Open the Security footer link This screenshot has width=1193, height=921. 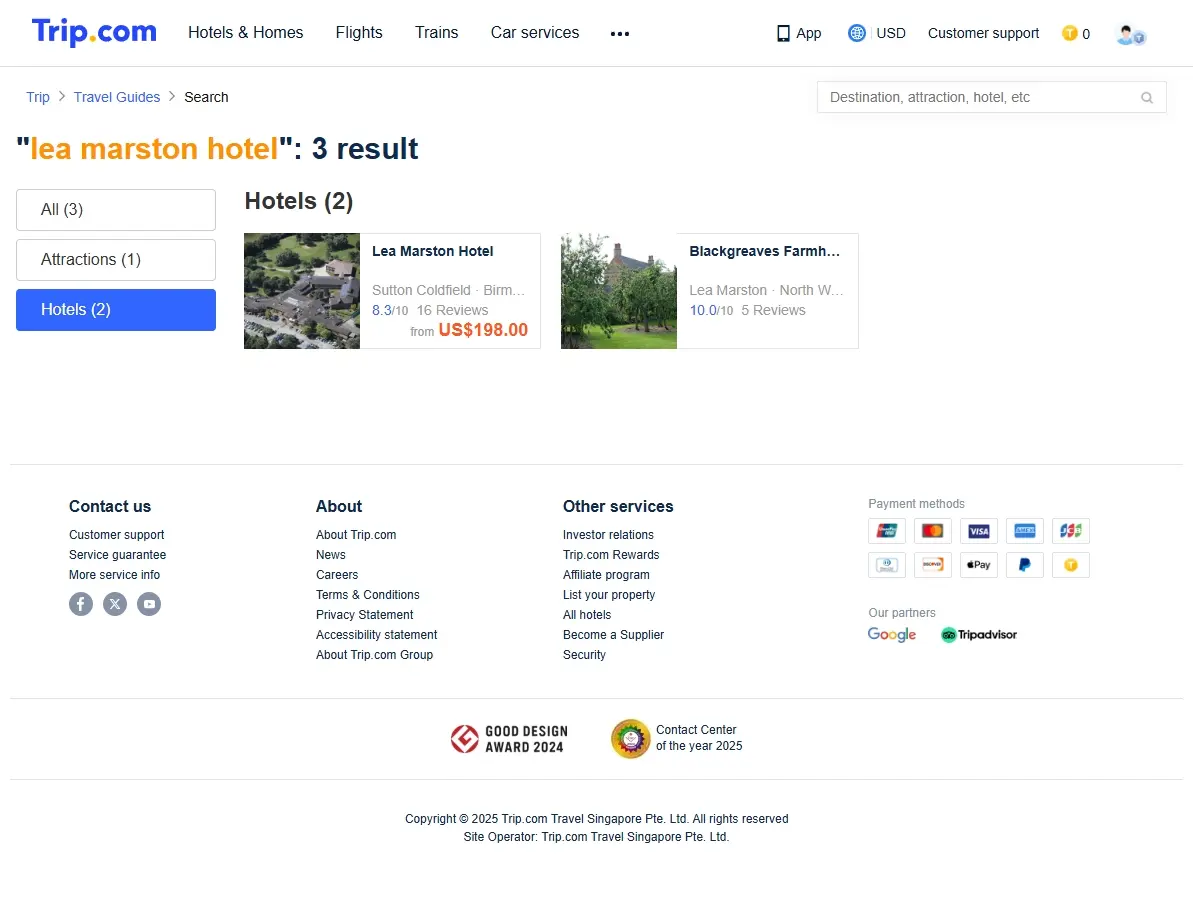(584, 655)
